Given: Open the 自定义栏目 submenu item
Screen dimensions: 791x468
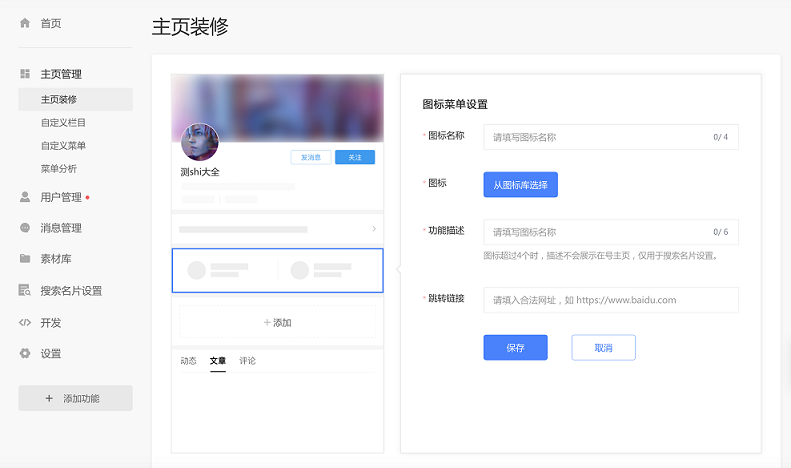Looking at the screenshot, I should [63, 122].
